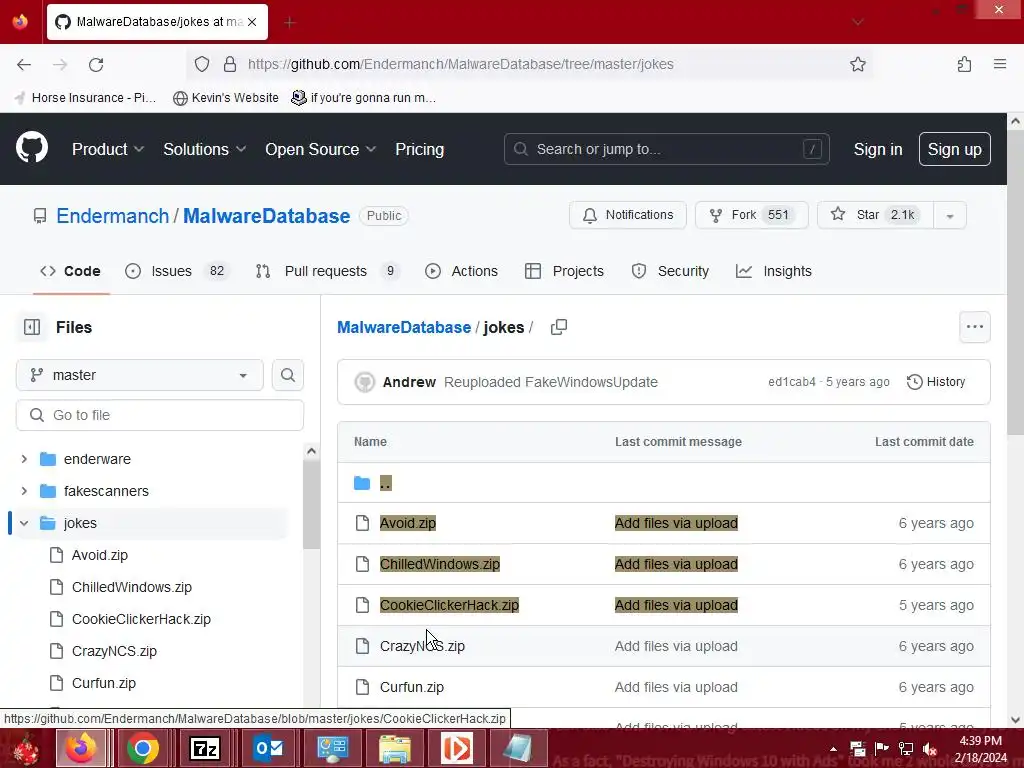Click the Search or jump to field
The width and height of the screenshot is (1024, 768).
666,149
